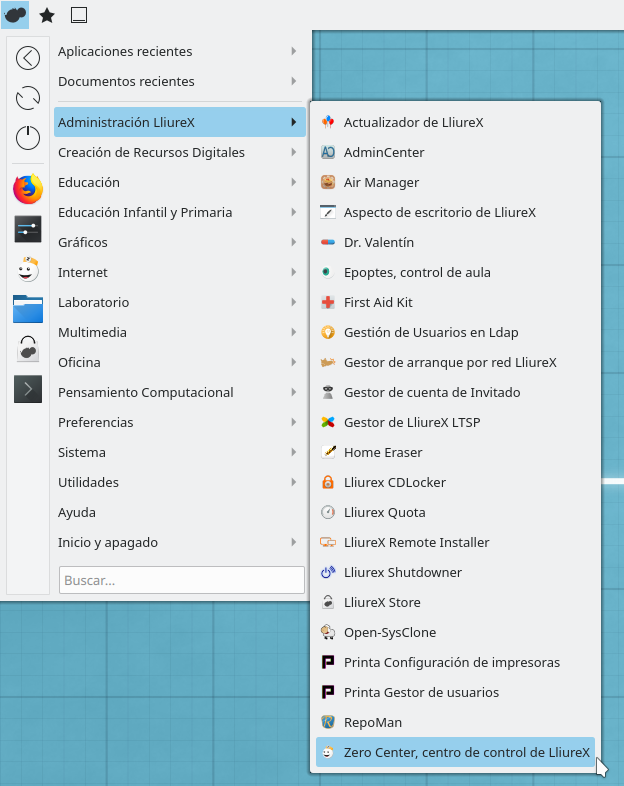Open the blue folder file manager icon

(28, 308)
